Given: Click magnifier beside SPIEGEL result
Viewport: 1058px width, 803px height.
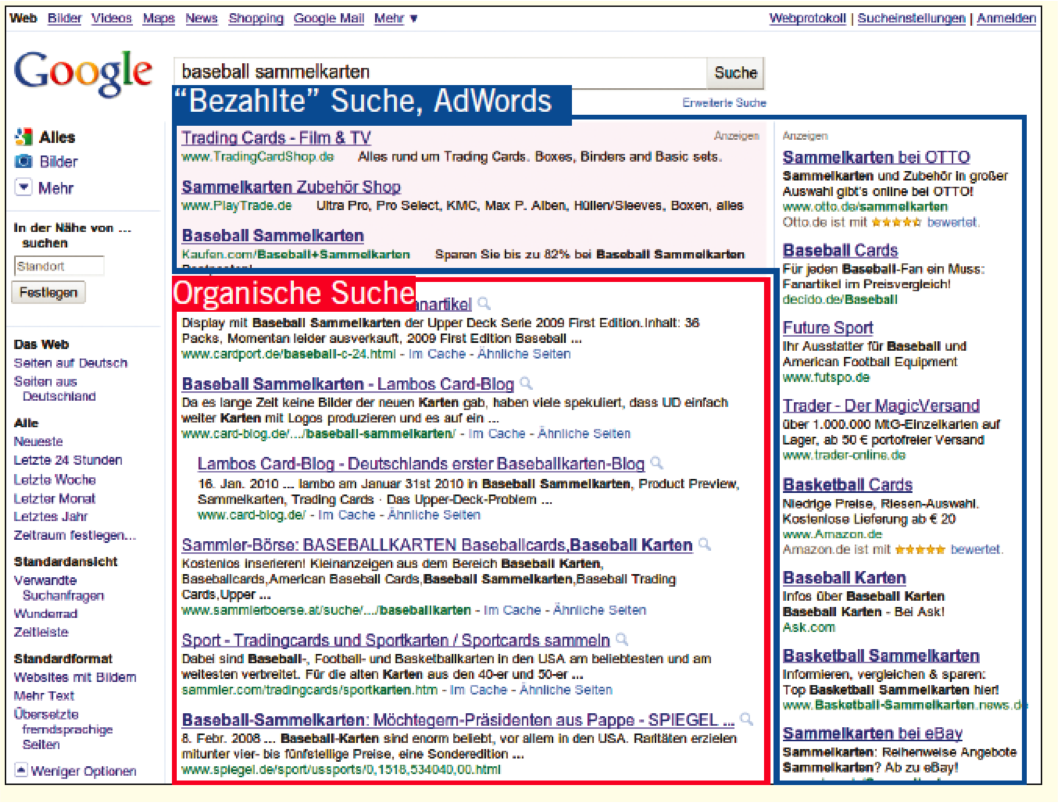Looking at the screenshot, I should [x=746, y=719].
